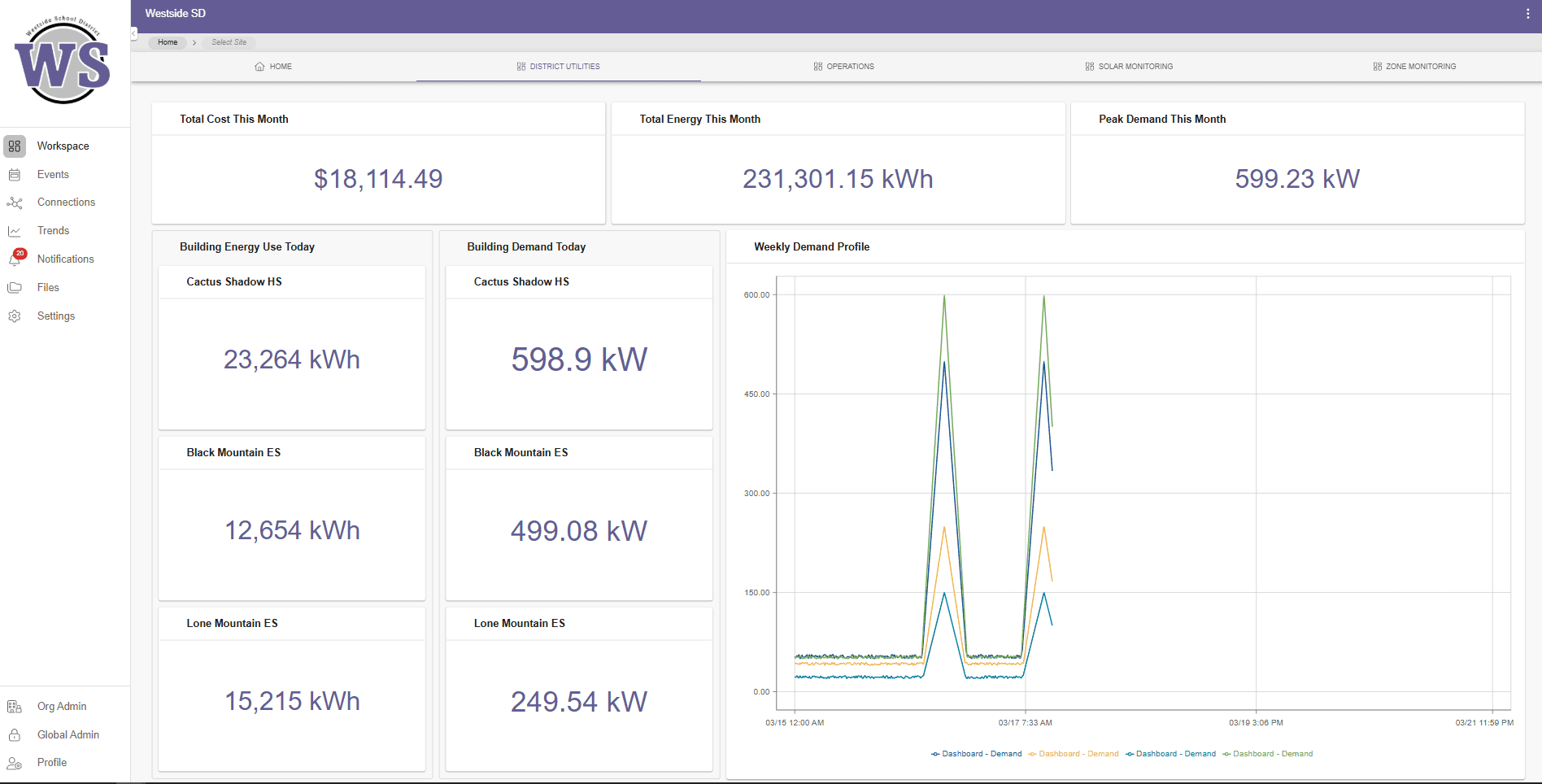1542x784 pixels.
Task: Toggle the green Dashboard - Demand legend series
Action: (x=1268, y=754)
